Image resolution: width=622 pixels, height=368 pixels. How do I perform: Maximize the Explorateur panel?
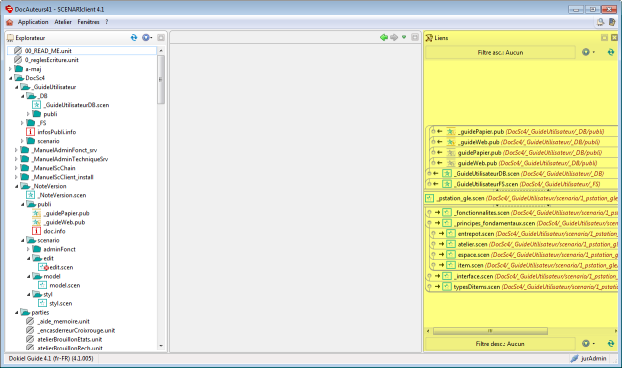click(x=161, y=38)
